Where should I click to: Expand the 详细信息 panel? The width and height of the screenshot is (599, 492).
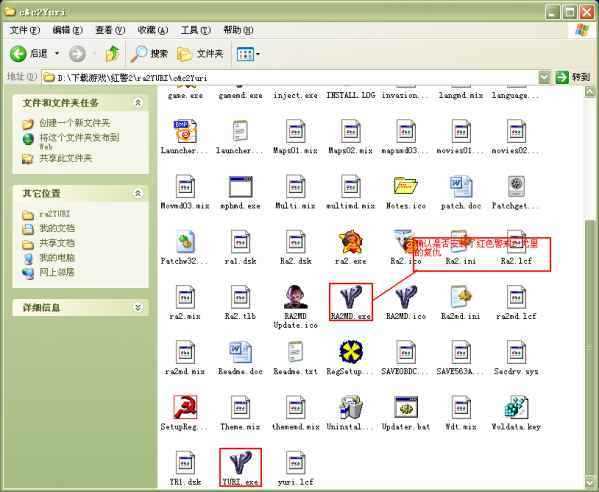[138, 308]
